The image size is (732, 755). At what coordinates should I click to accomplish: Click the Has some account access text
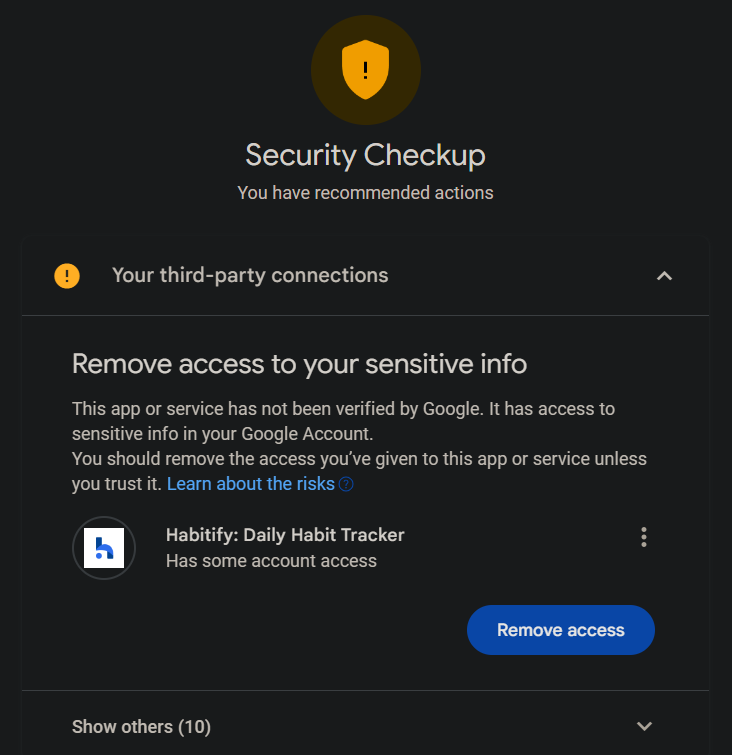click(x=271, y=561)
